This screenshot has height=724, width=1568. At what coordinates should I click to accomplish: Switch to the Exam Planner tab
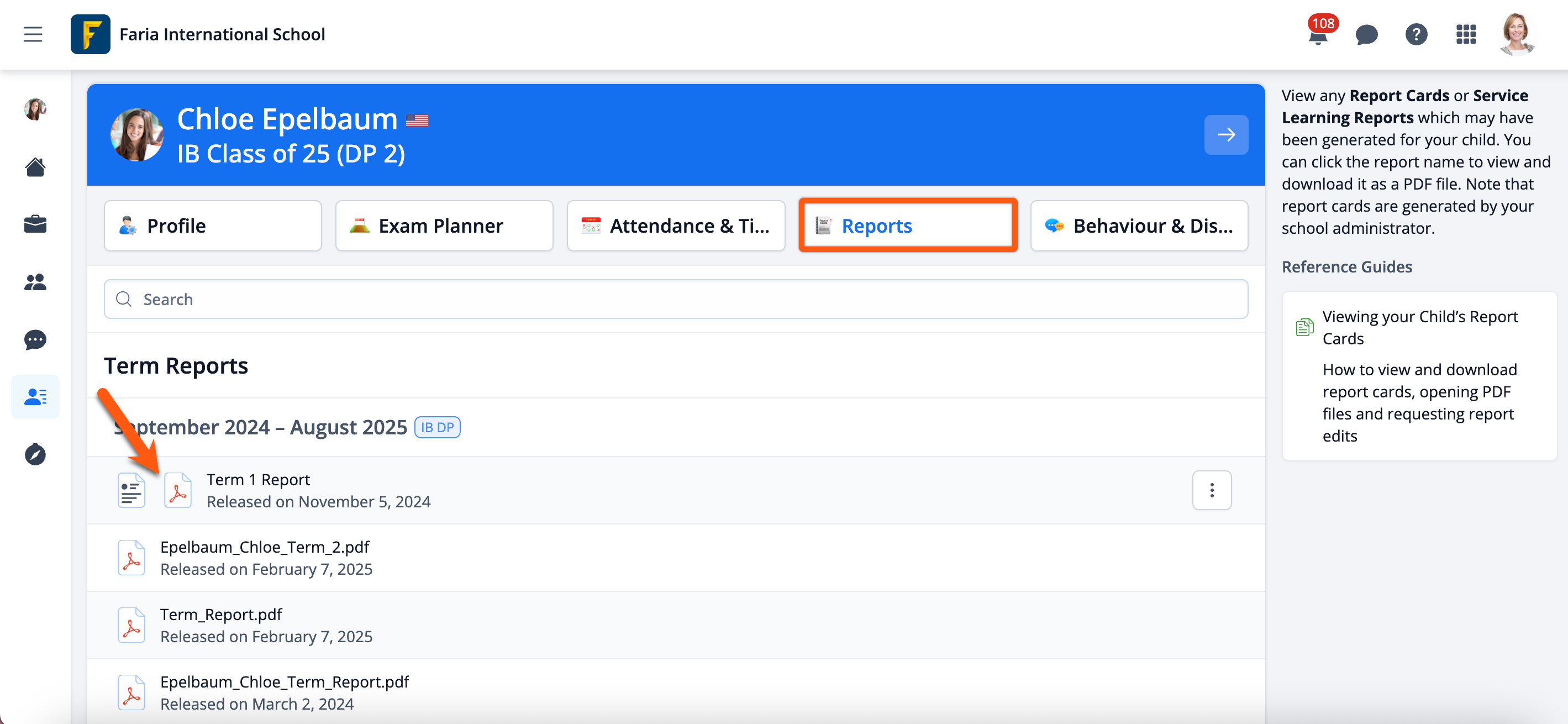[444, 226]
